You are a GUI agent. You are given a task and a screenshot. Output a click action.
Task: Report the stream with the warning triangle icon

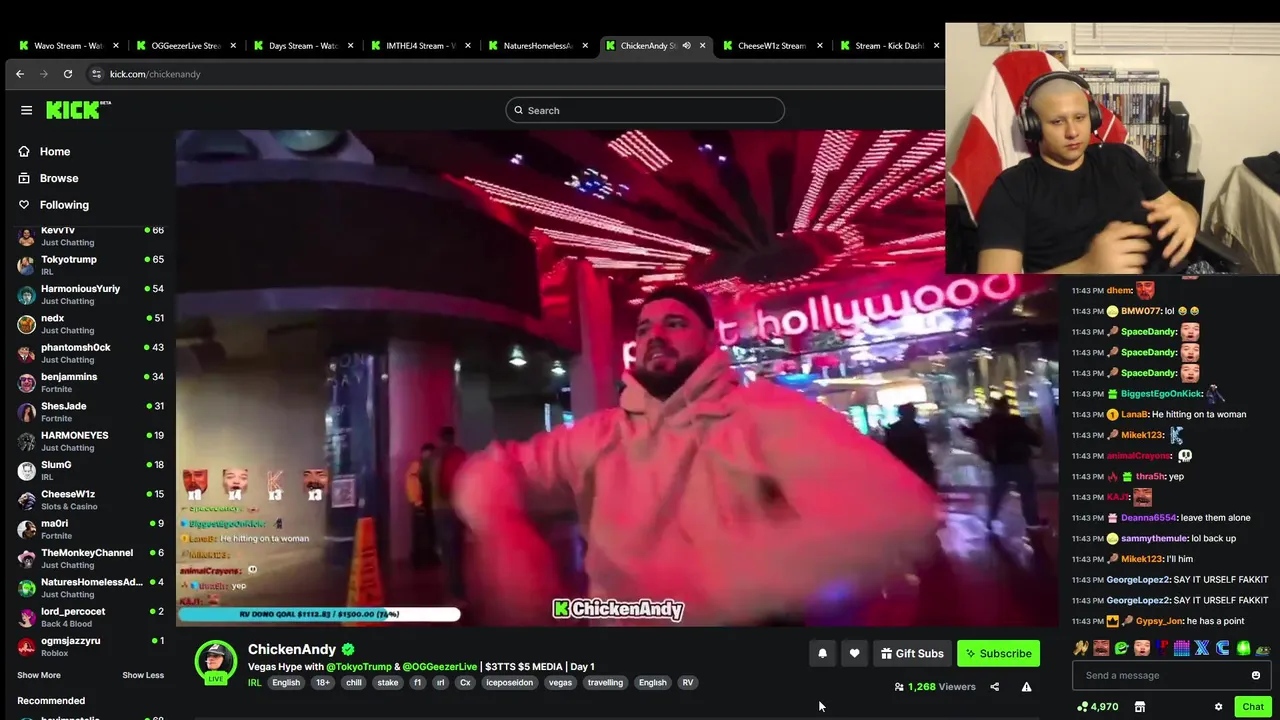click(x=1026, y=687)
